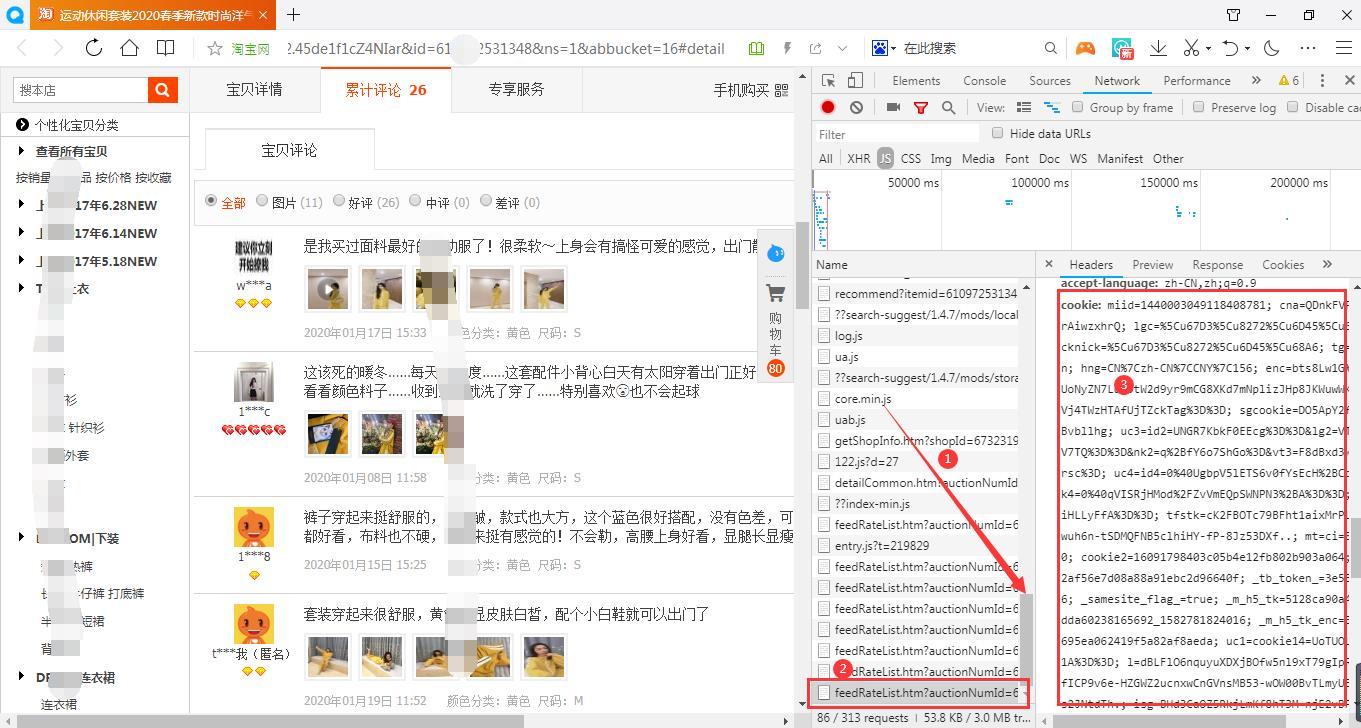The image size is (1361, 728).
Task: Close the request details pane
Action: click(x=1048, y=264)
